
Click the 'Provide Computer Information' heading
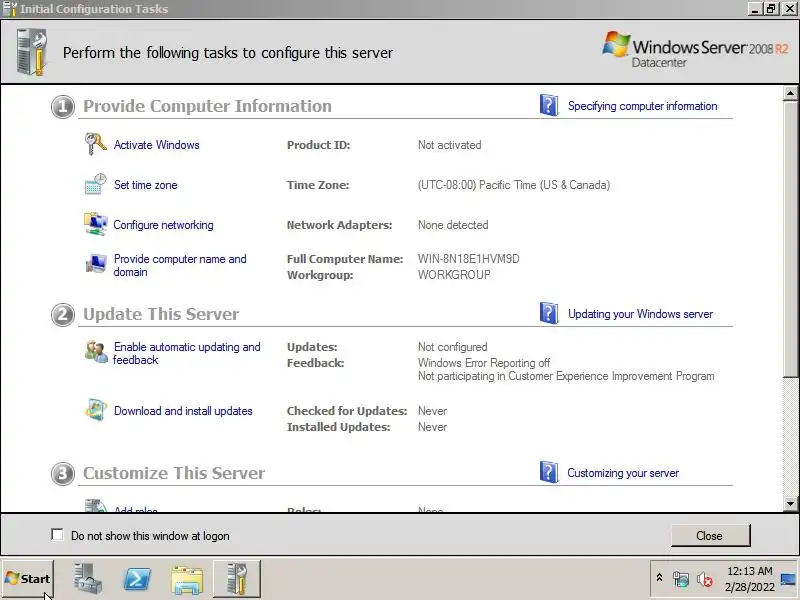pyautogui.click(x=207, y=106)
